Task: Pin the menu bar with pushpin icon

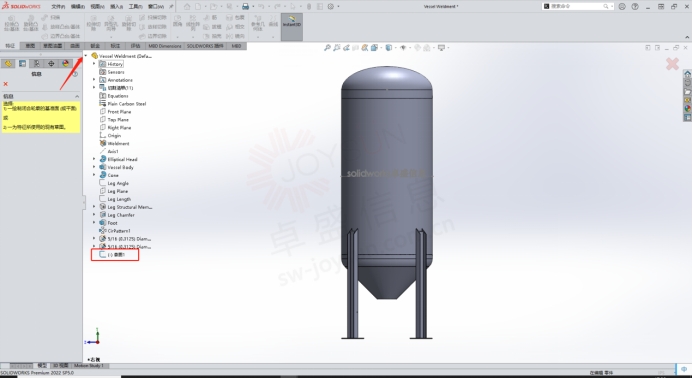Action: (x=171, y=6)
